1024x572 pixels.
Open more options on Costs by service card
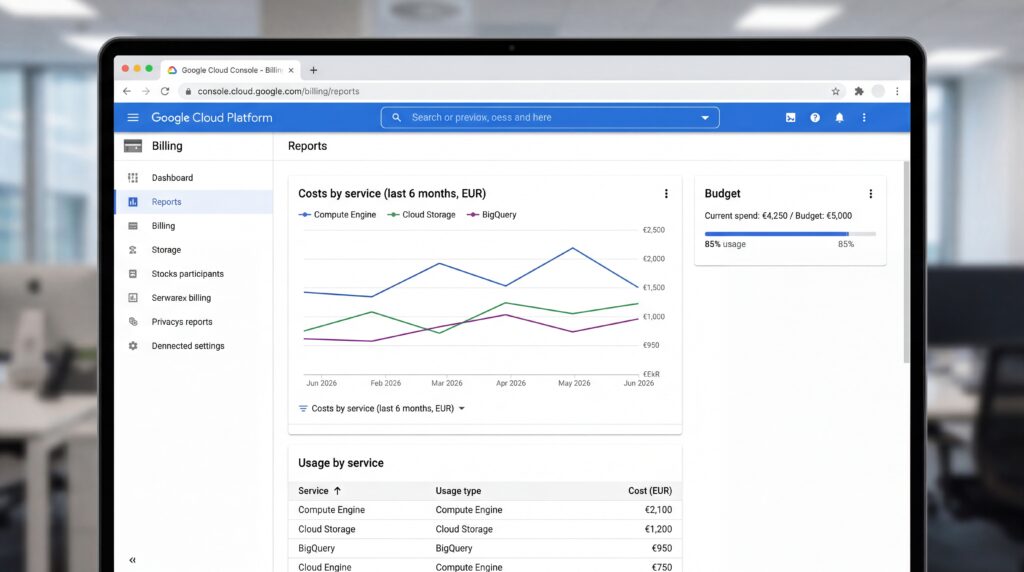pos(666,194)
